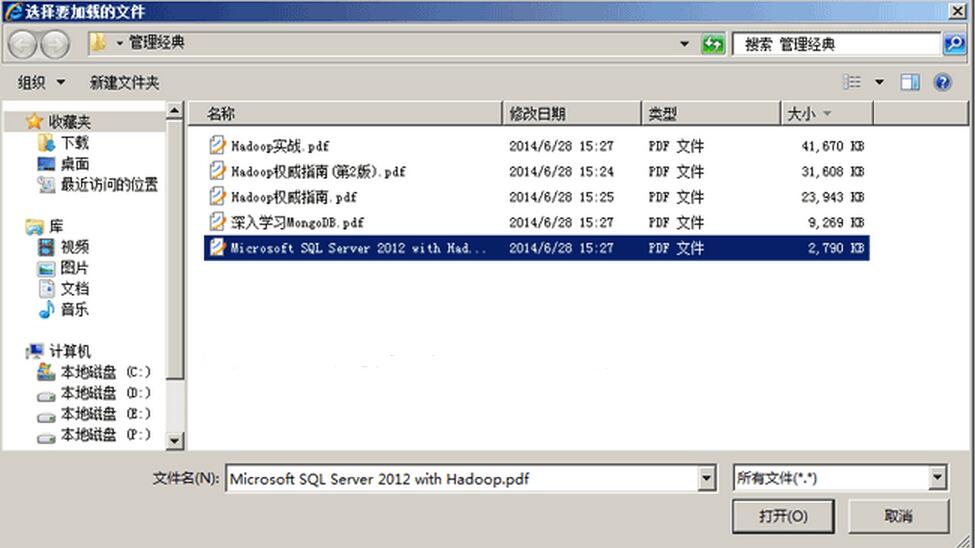This screenshot has width=975, height=548.
Task: Click the PDF icon of Hadoop实战.pdf
Action: pyautogui.click(x=217, y=145)
